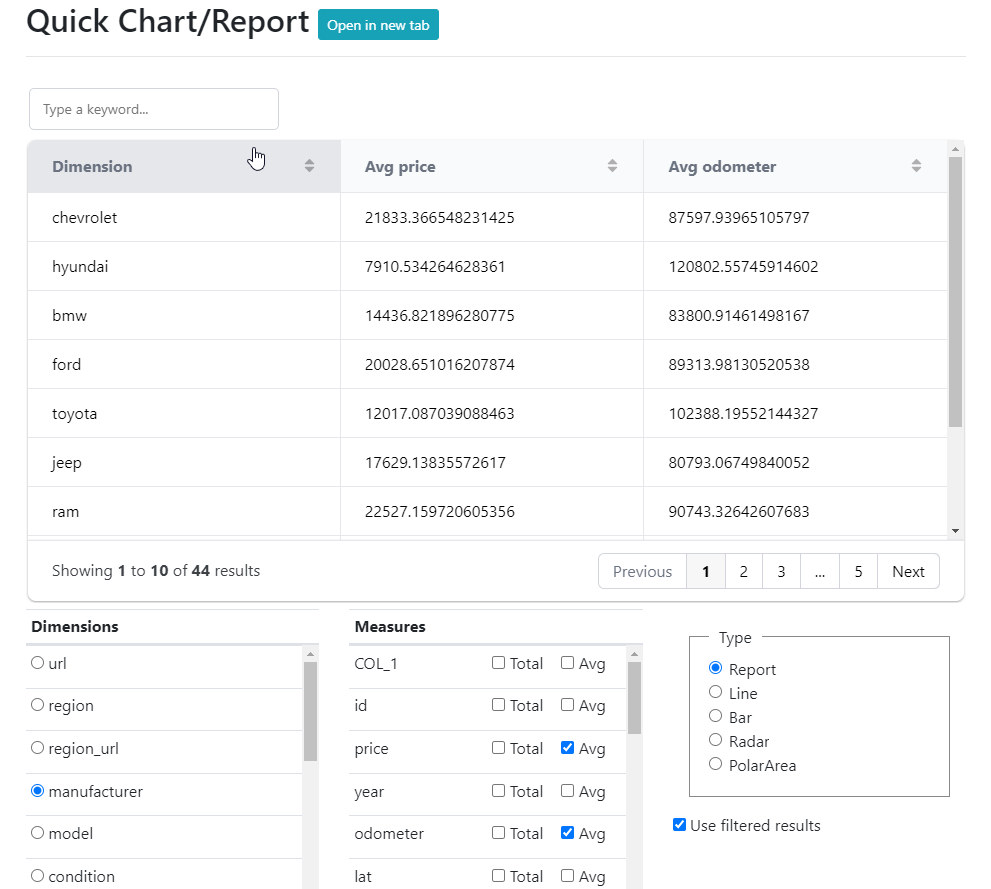Go to page 2 of results

[x=743, y=571]
